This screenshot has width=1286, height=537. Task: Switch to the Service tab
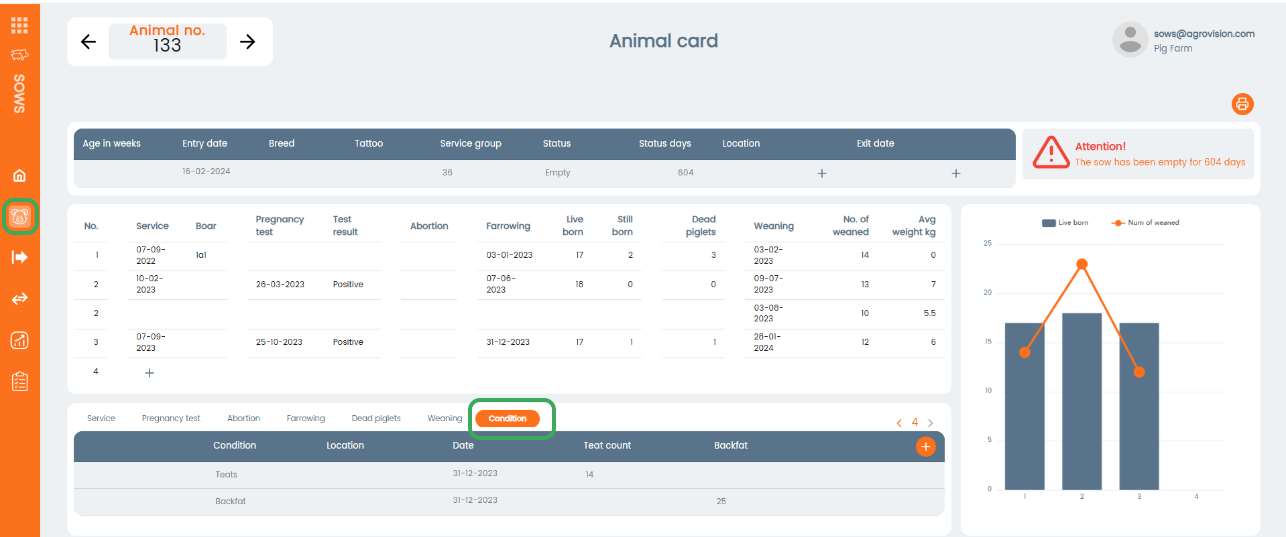101,418
